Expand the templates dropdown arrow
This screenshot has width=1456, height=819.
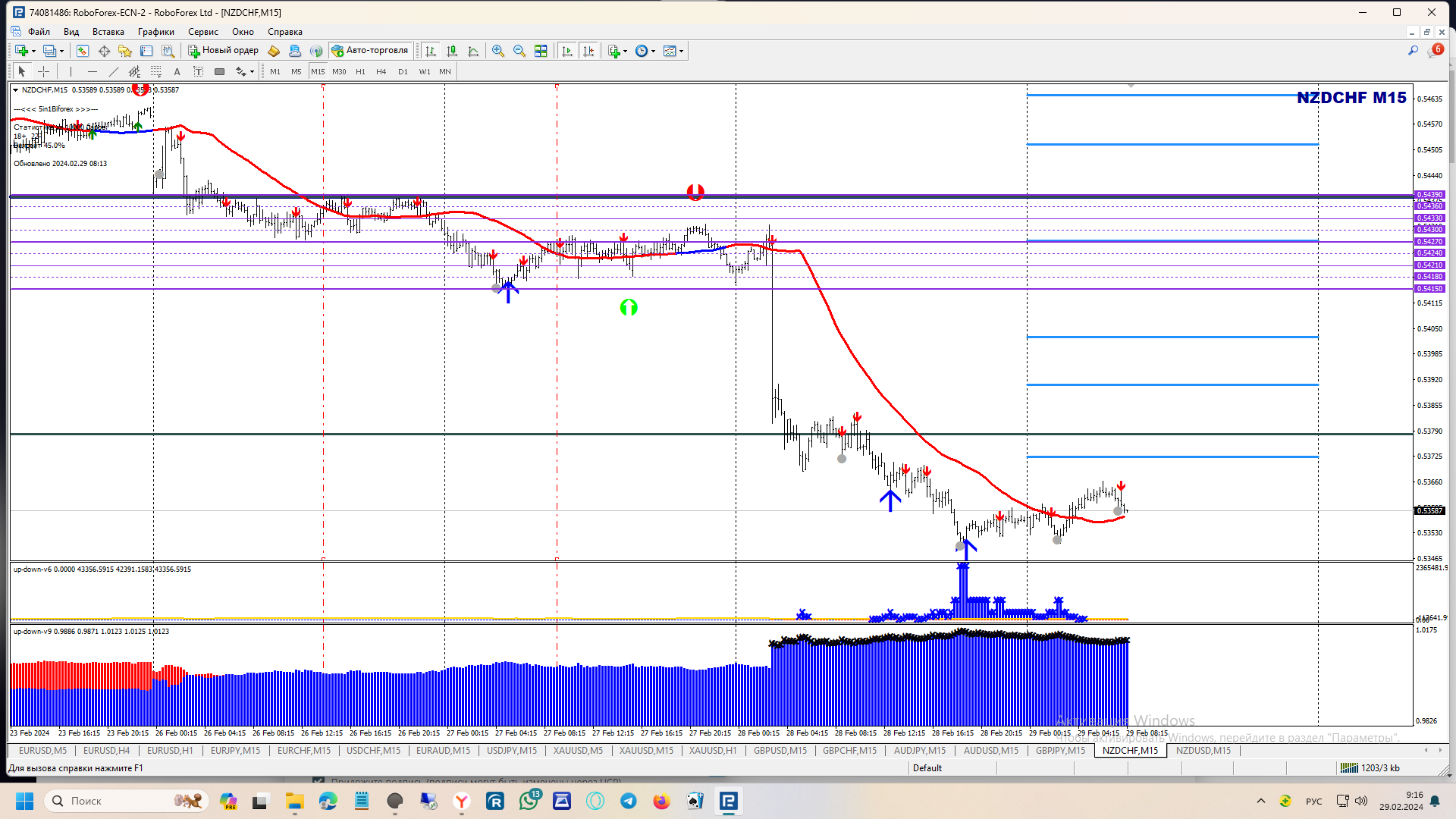click(x=682, y=51)
